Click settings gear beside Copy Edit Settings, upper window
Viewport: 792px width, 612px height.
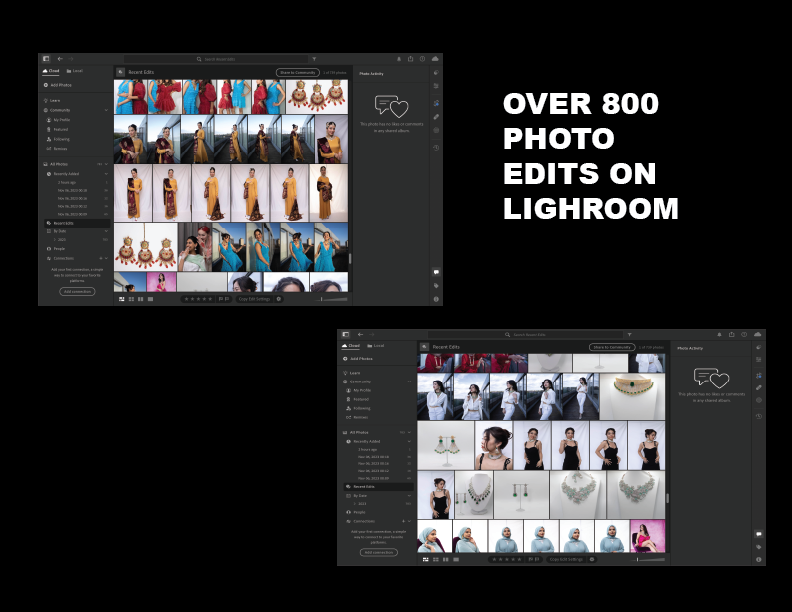[278, 299]
